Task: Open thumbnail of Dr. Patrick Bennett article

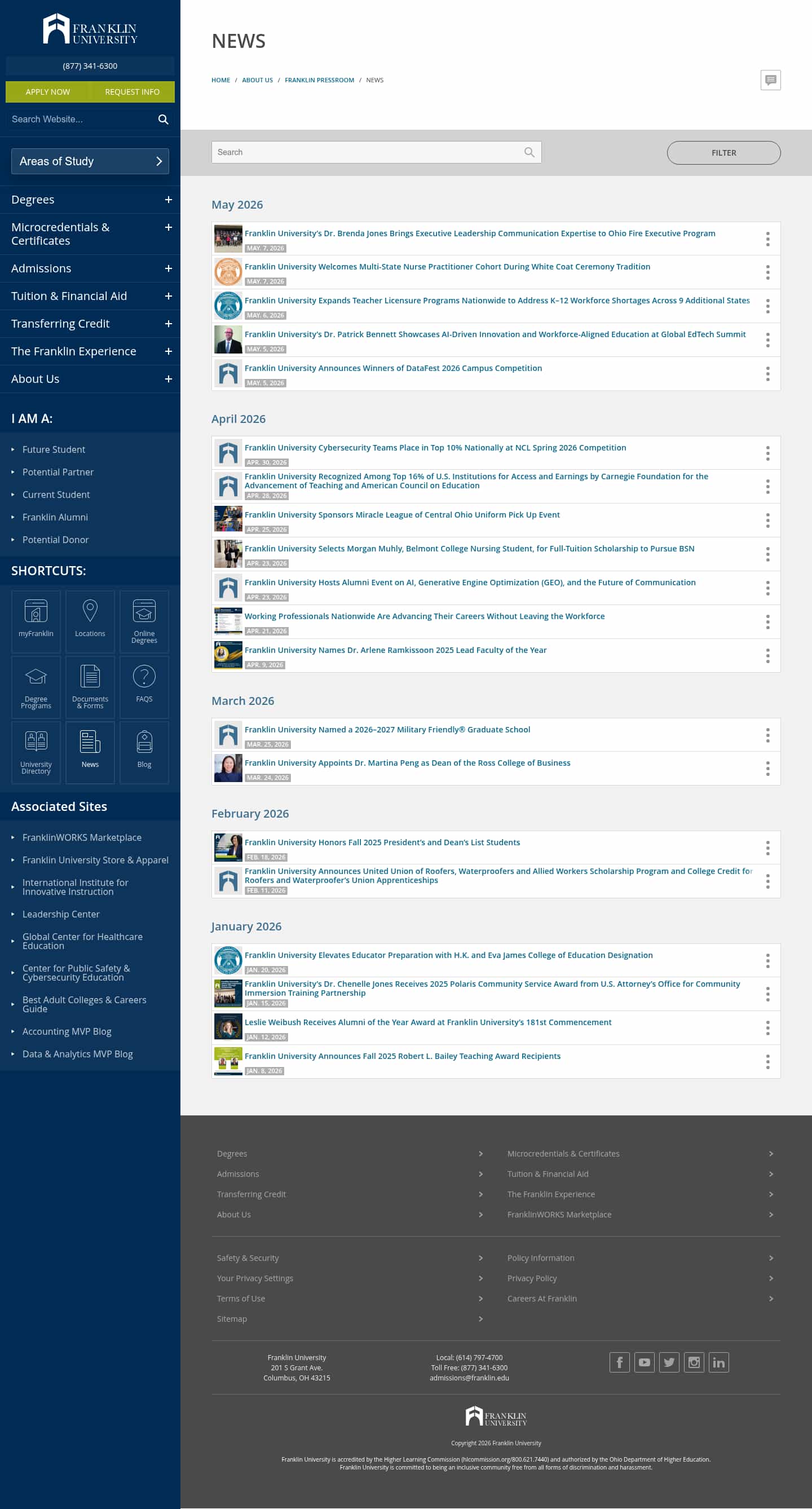Action: pos(228,340)
